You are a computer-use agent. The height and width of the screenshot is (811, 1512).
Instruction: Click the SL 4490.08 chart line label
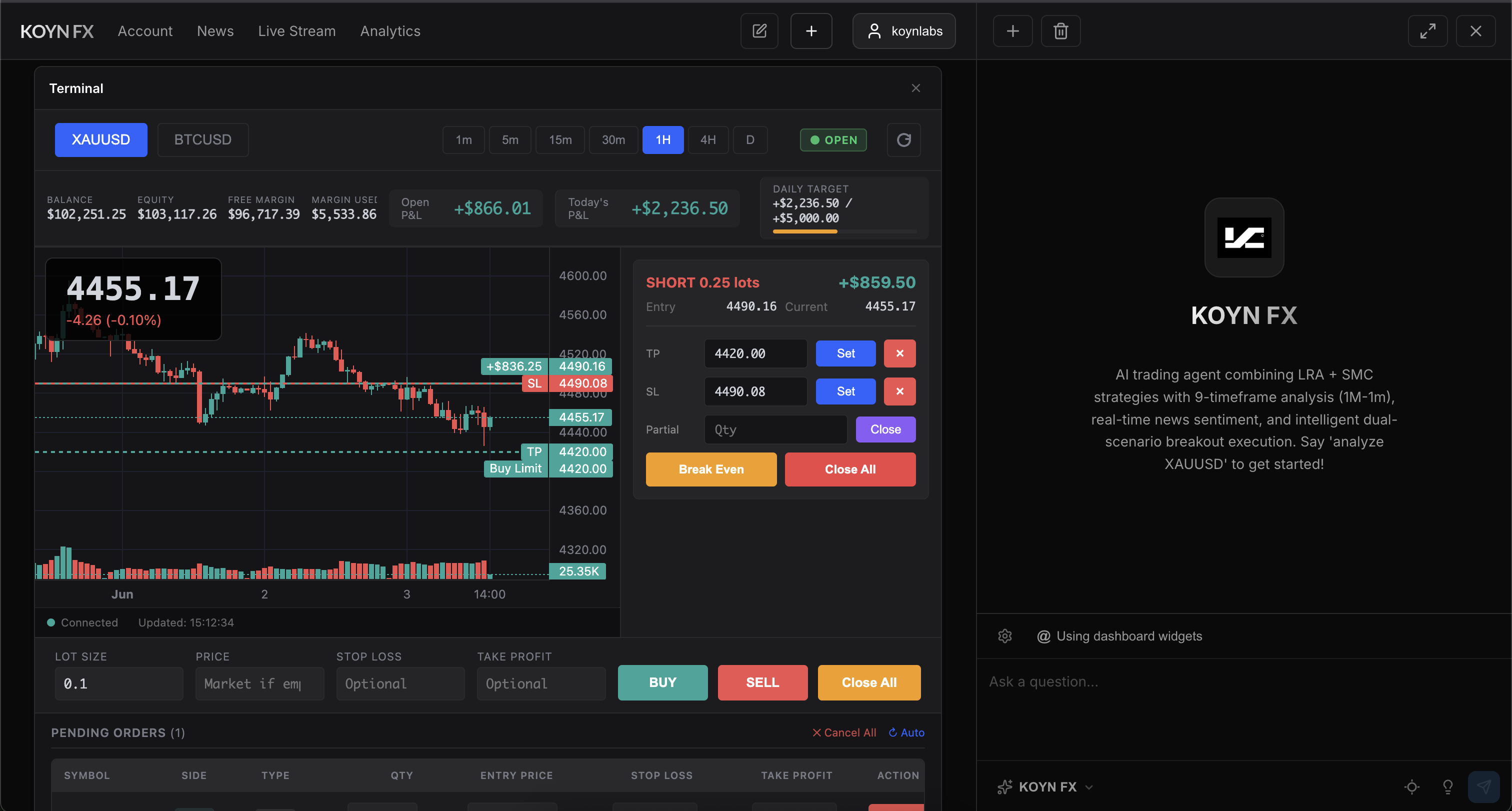(x=567, y=384)
